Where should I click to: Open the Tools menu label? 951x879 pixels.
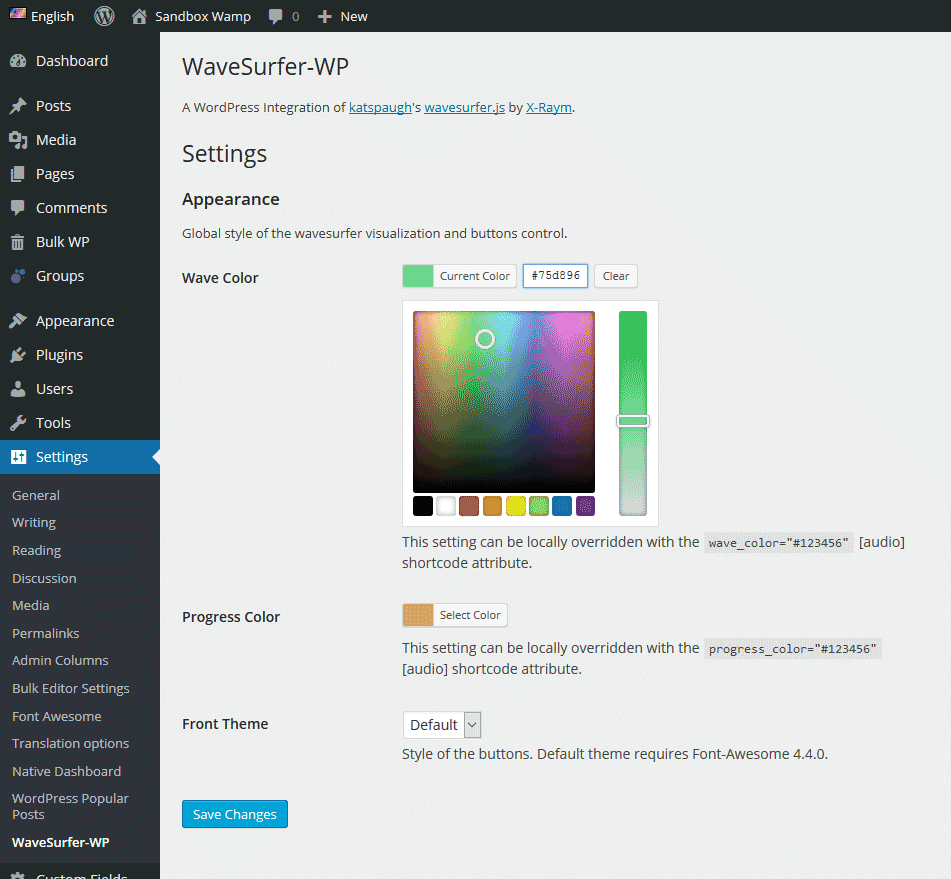[x=53, y=423]
